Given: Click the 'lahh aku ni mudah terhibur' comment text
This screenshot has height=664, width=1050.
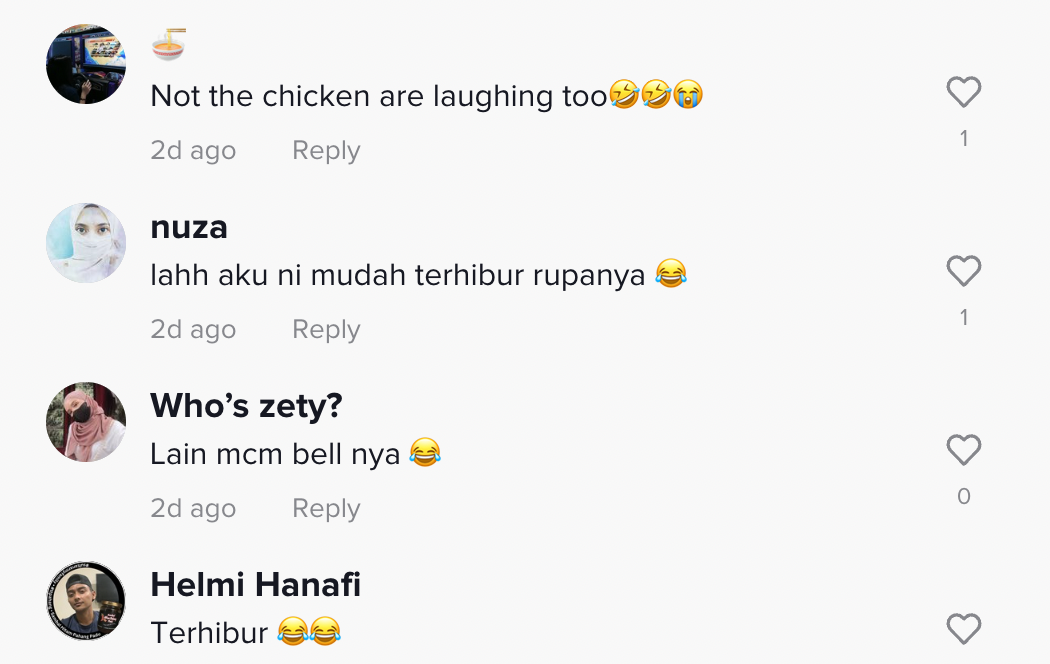Looking at the screenshot, I should (397, 275).
